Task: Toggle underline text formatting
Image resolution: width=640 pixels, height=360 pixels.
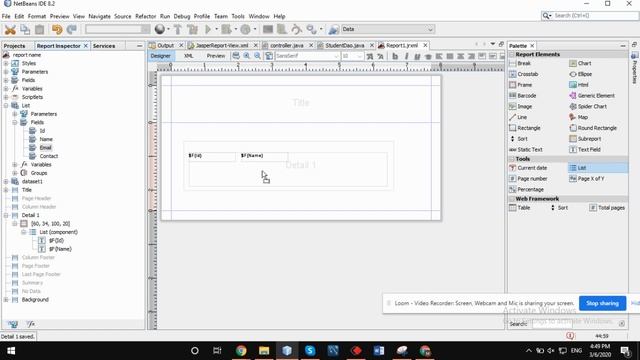Action: click(x=417, y=56)
